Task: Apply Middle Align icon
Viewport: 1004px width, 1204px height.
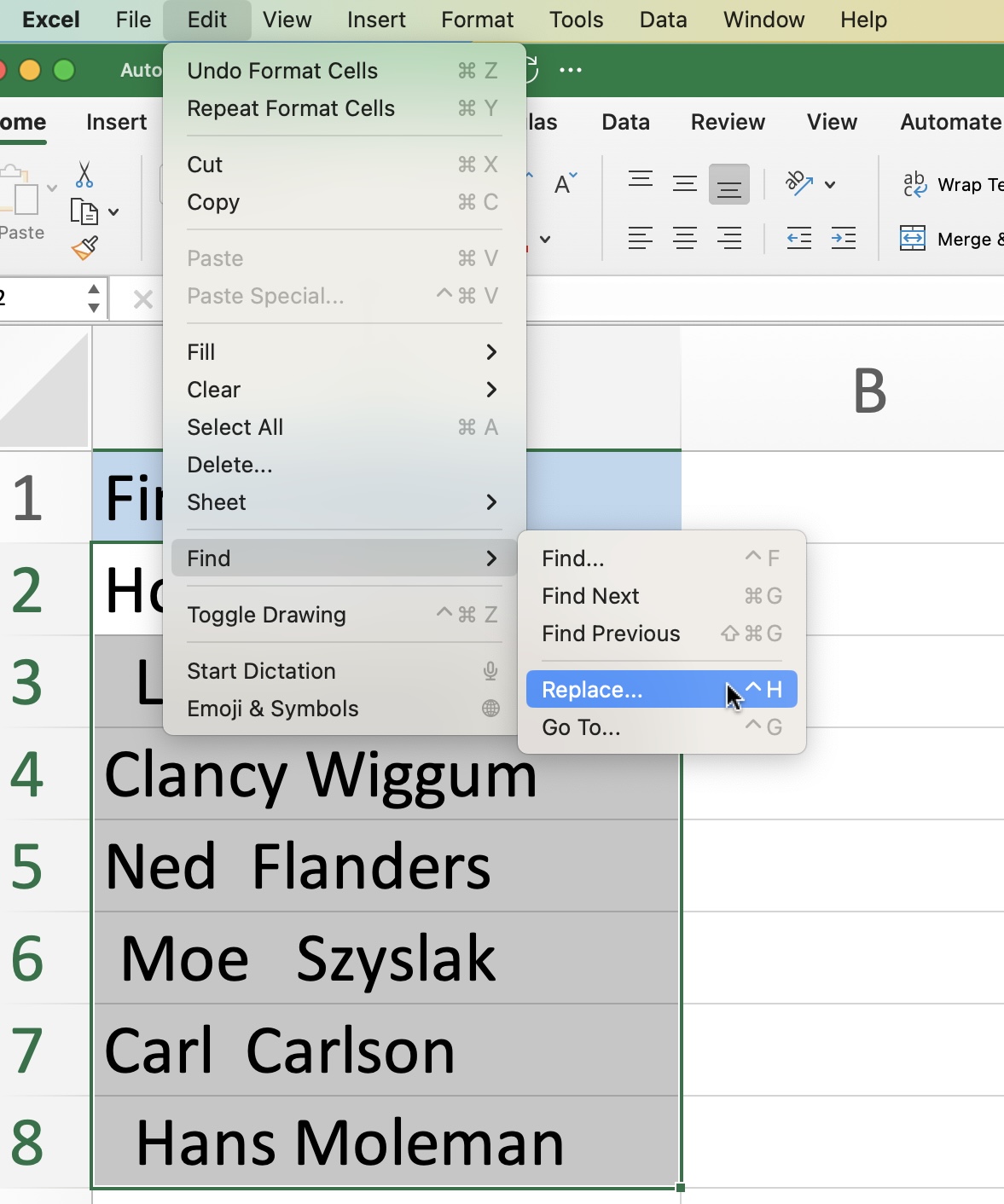Action: [685, 183]
